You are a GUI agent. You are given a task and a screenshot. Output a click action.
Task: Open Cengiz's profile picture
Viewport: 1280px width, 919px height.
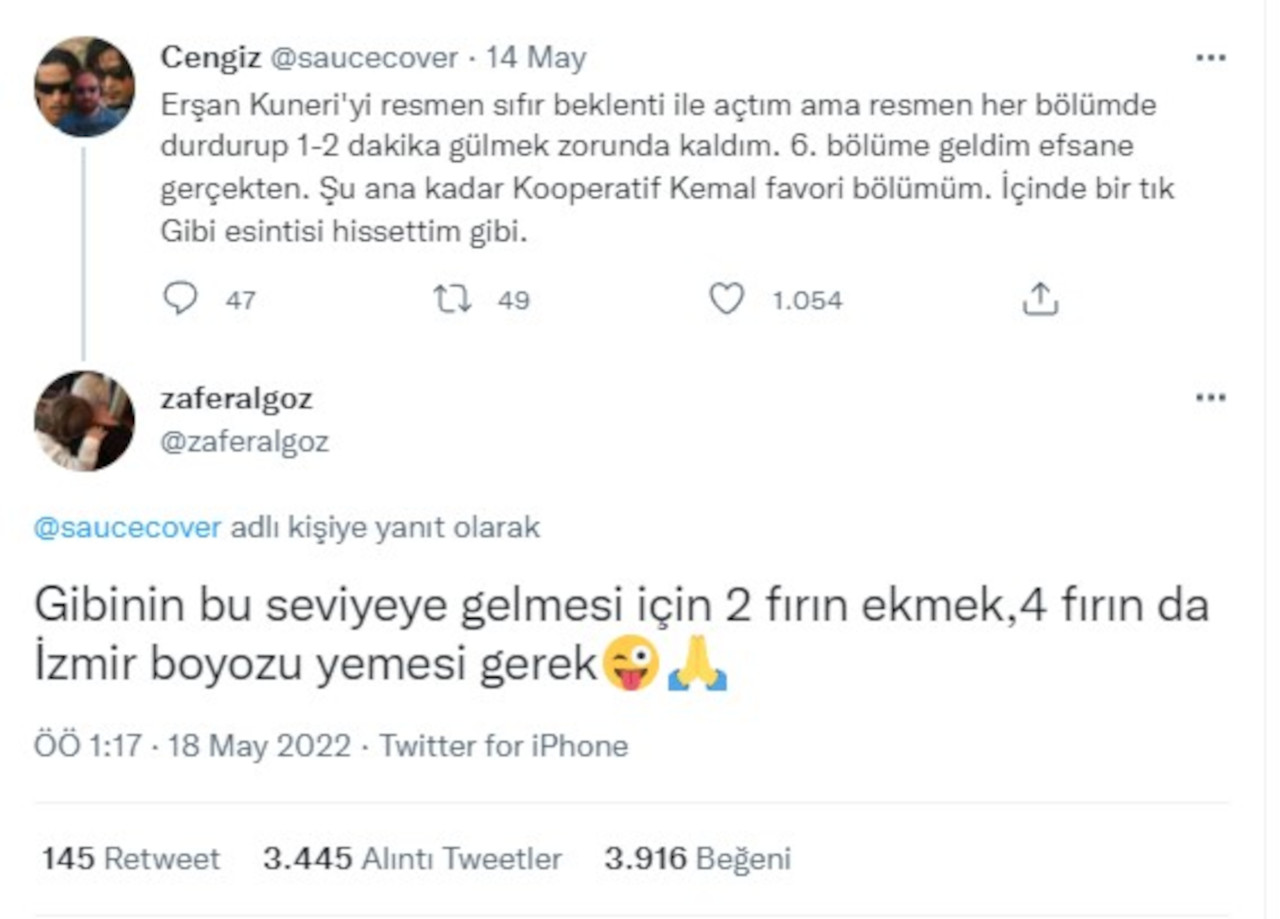tap(84, 86)
